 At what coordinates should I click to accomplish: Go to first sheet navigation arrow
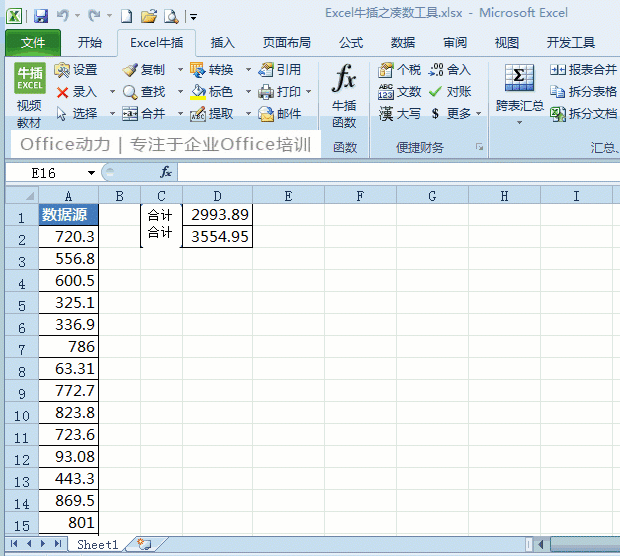pyautogui.click(x=14, y=544)
